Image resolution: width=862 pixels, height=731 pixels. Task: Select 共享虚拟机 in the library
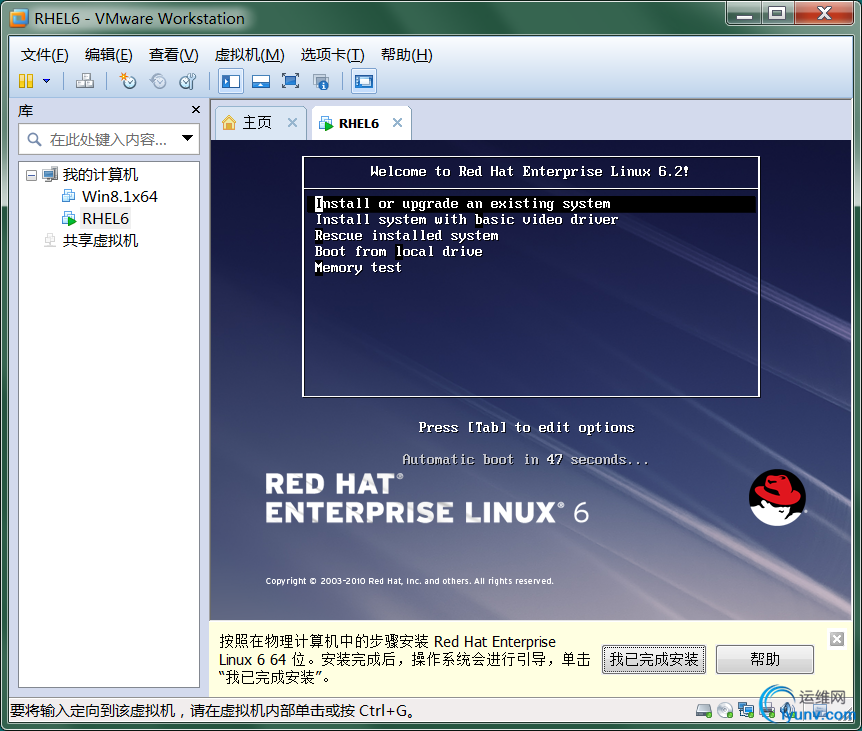100,241
